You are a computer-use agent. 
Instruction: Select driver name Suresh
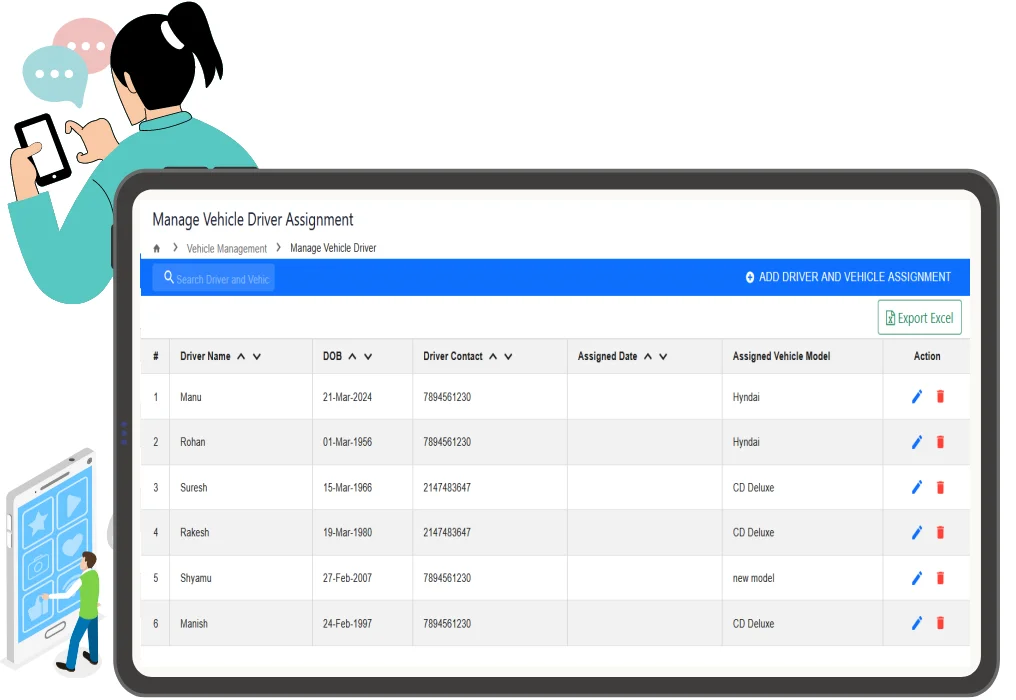pyautogui.click(x=194, y=487)
